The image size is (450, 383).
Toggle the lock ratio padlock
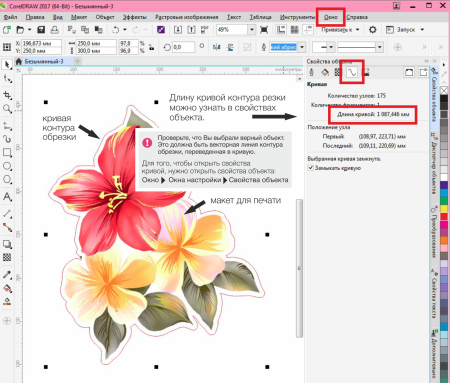[151, 47]
